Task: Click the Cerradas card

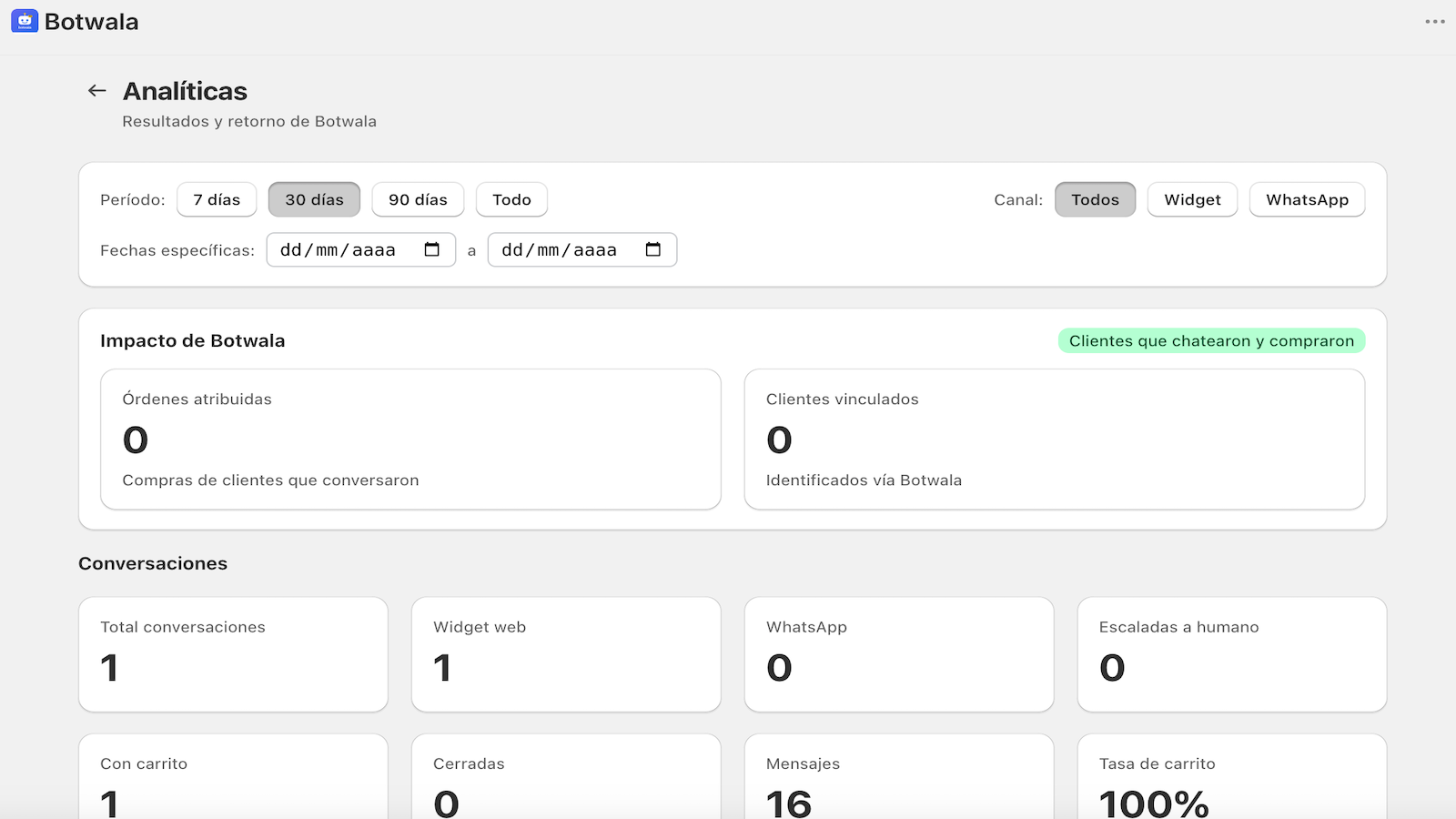Action: pyautogui.click(x=566, y=776)
